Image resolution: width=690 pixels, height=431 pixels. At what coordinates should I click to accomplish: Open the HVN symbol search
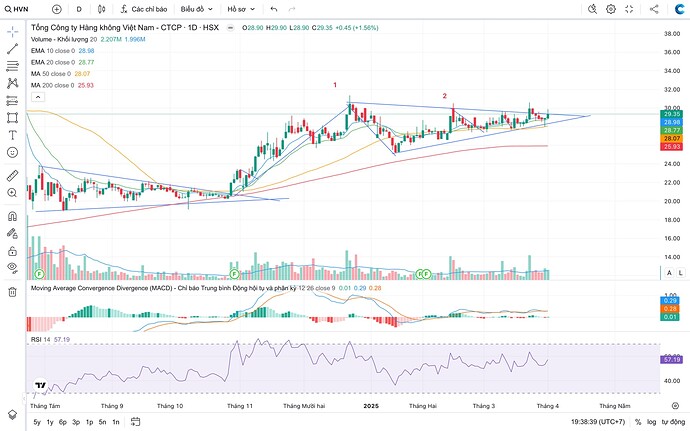click(16, 9)
